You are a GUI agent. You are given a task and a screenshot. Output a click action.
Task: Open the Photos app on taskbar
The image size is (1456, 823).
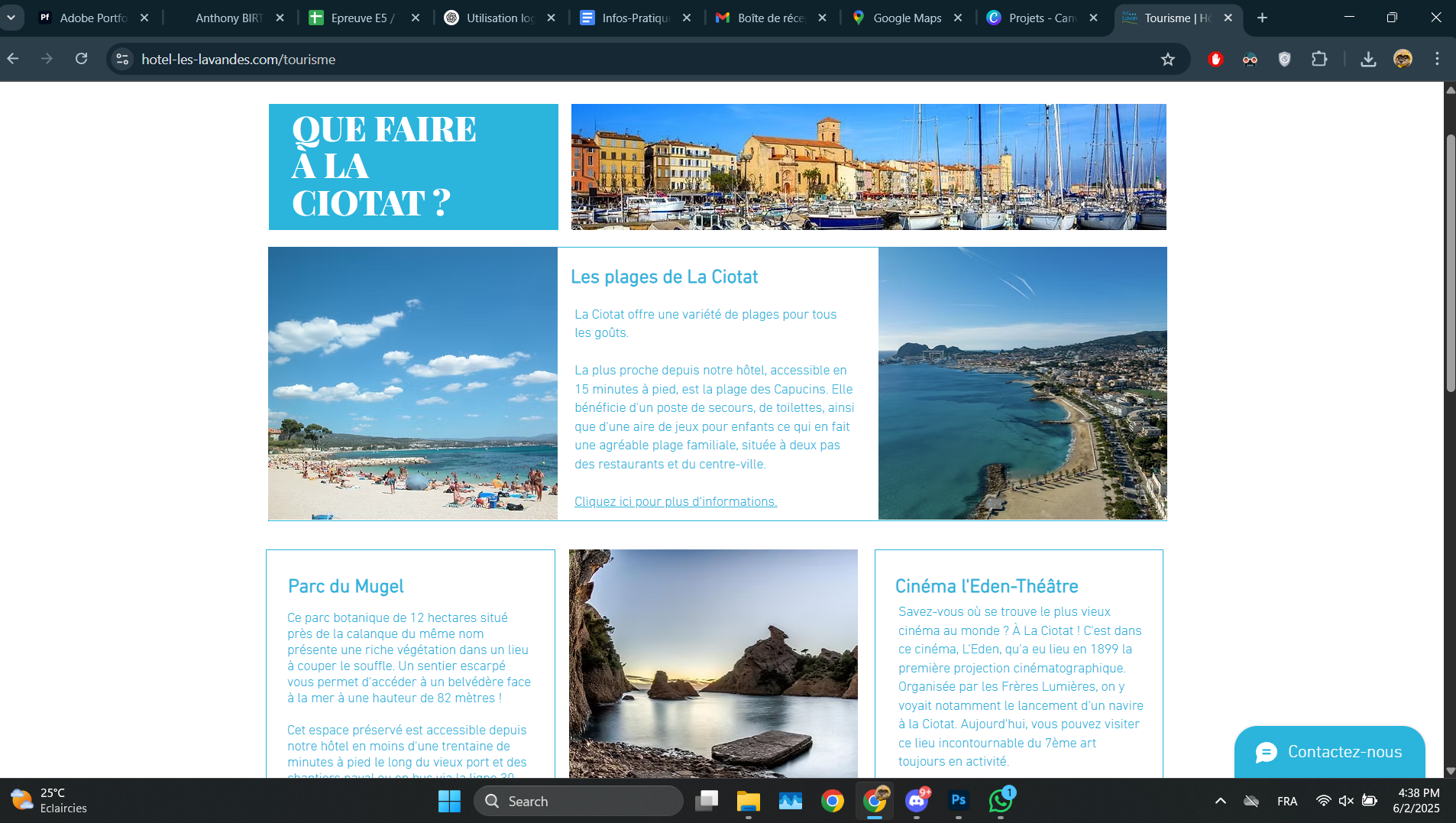click(x=791, y=801)
